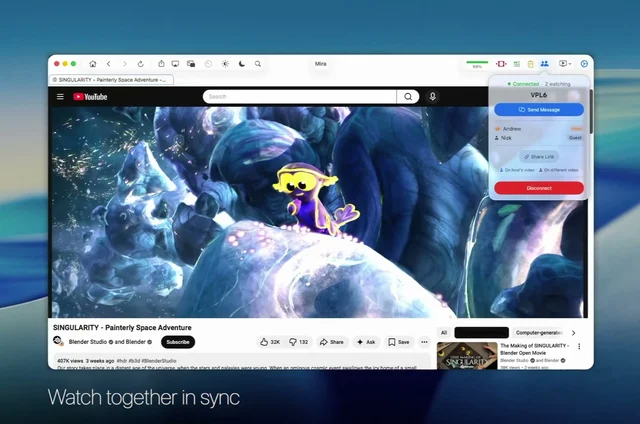Click the Connected status text
Screen dimensions: 640x424
click(x=526, y=84)
